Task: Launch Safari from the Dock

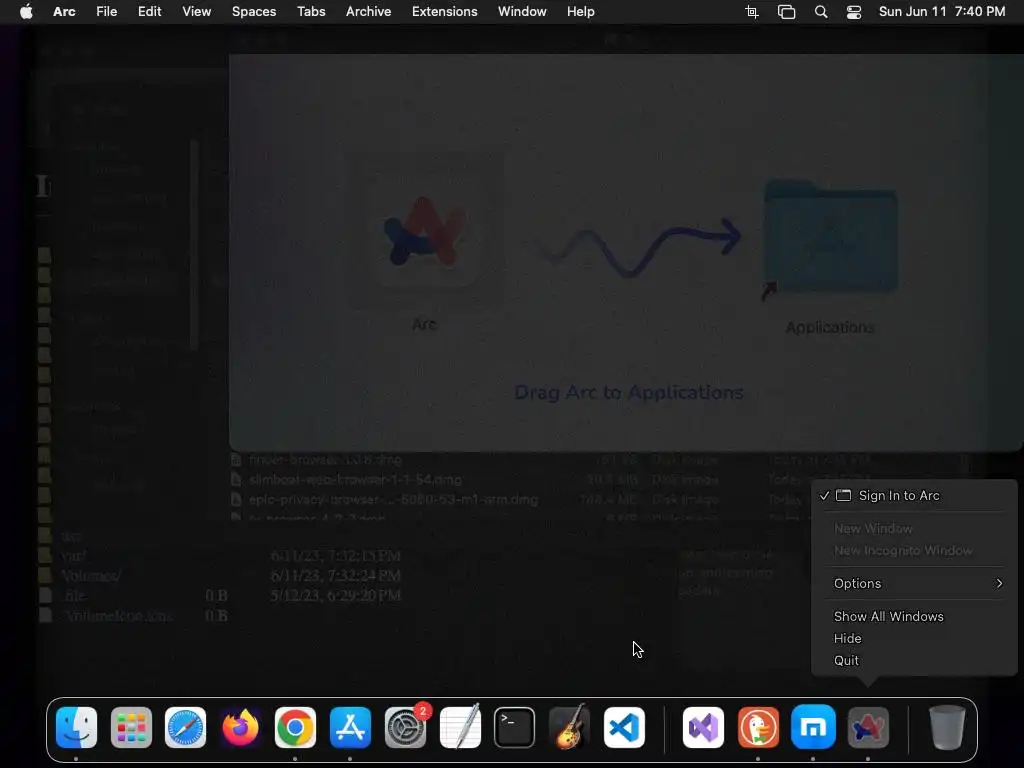Action: (x=185, y=728)
